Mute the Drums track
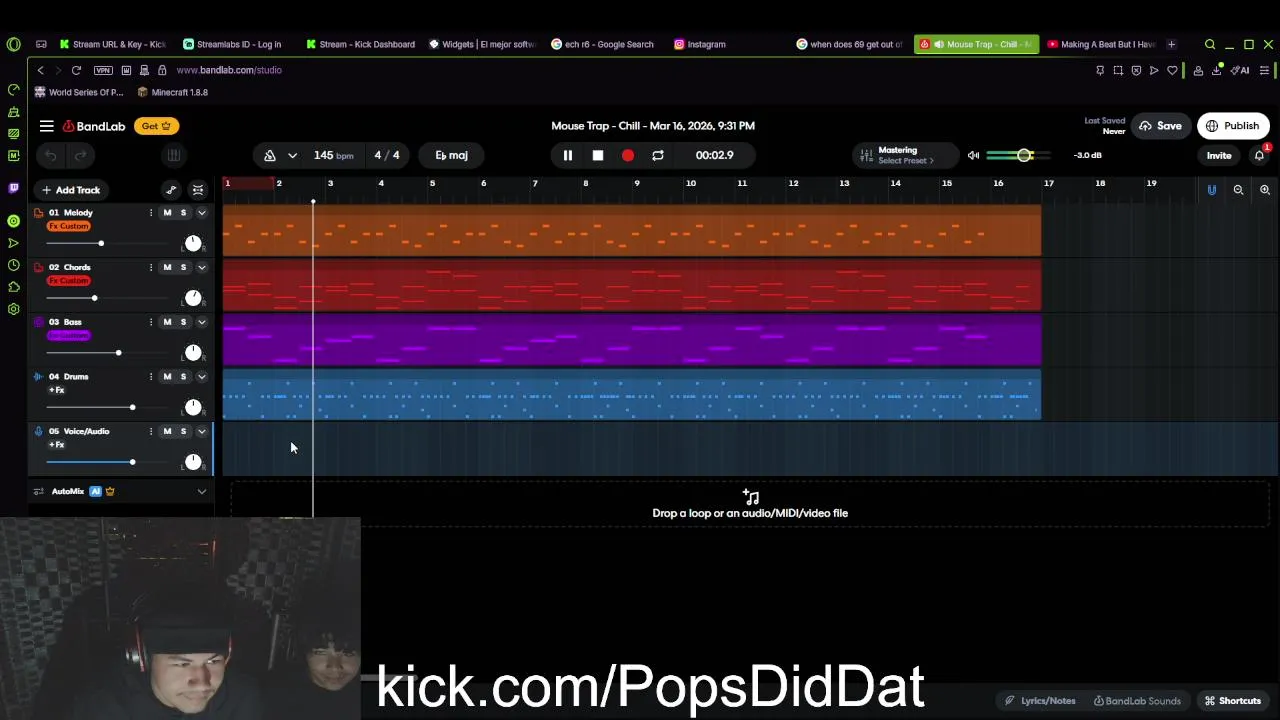Image resolution: width=1280 pixels, height=720 pixels. (x=167, y=377)
